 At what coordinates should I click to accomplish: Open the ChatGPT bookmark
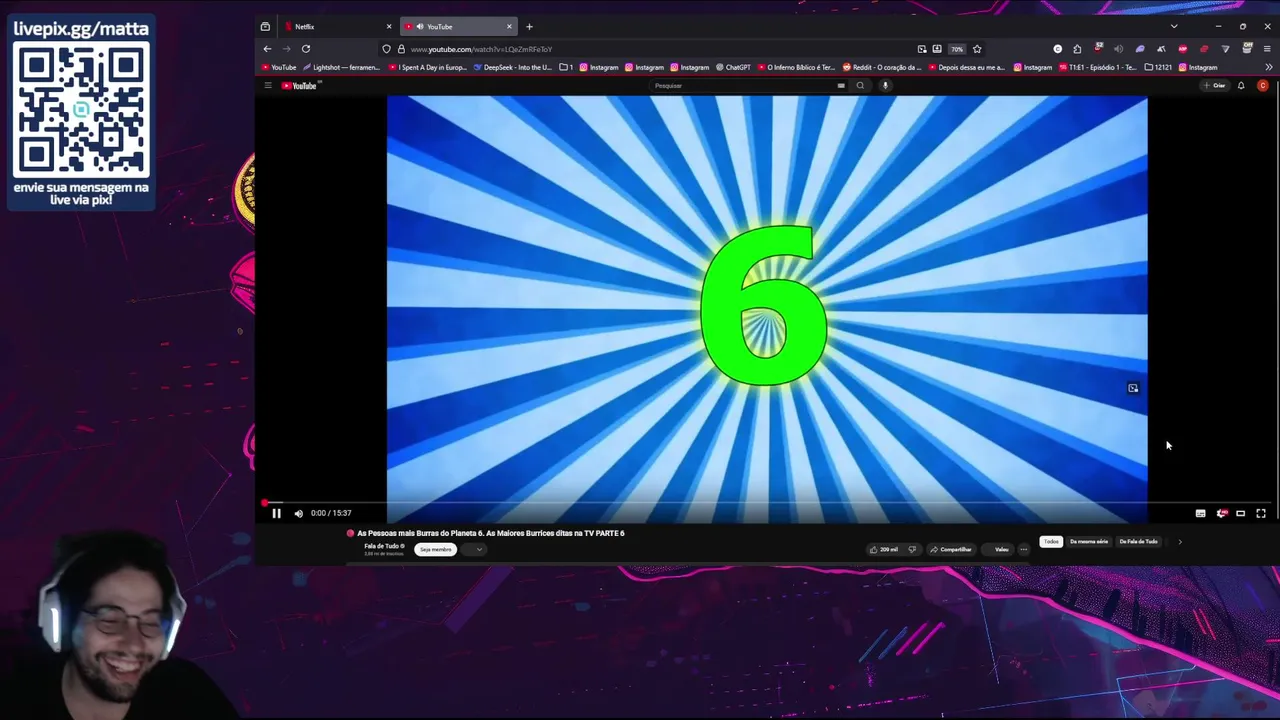(733, 67)
